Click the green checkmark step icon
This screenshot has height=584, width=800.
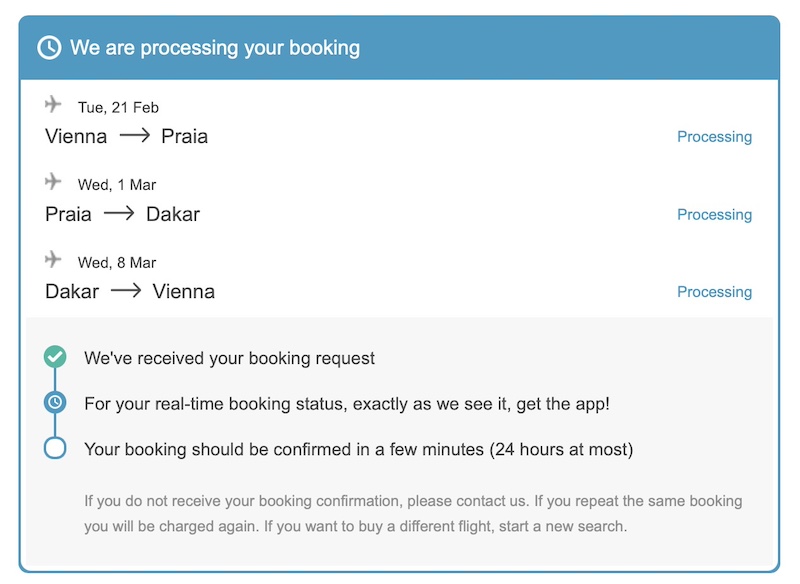click(x=55, y=356)
